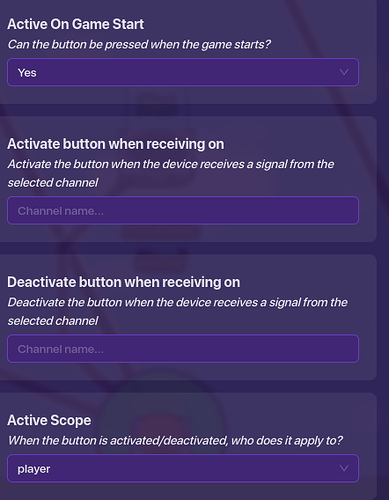
Task: Open the Active On Game Start dropdown
Action: (183, 72)
